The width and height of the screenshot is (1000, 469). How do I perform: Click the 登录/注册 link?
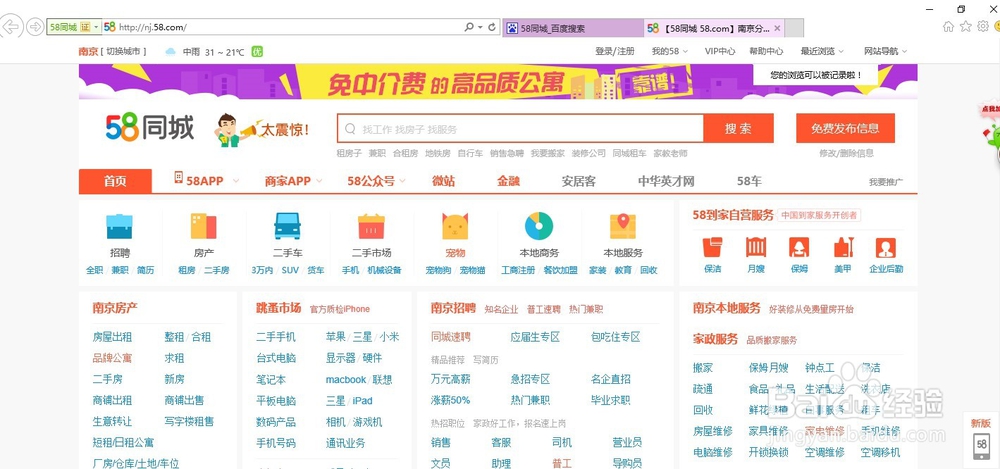point(614,51)
